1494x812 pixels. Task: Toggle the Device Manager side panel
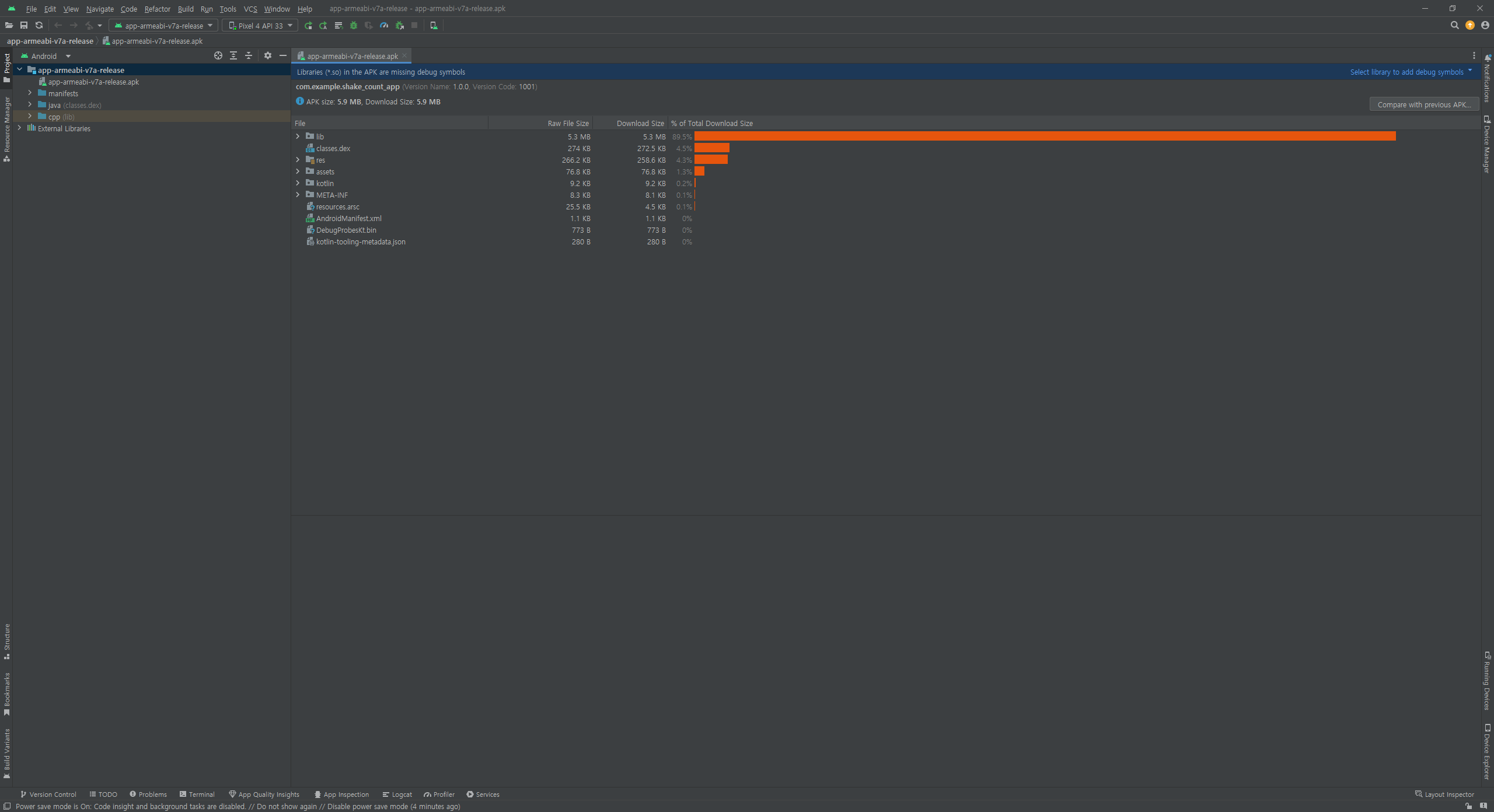[1487, 144]
